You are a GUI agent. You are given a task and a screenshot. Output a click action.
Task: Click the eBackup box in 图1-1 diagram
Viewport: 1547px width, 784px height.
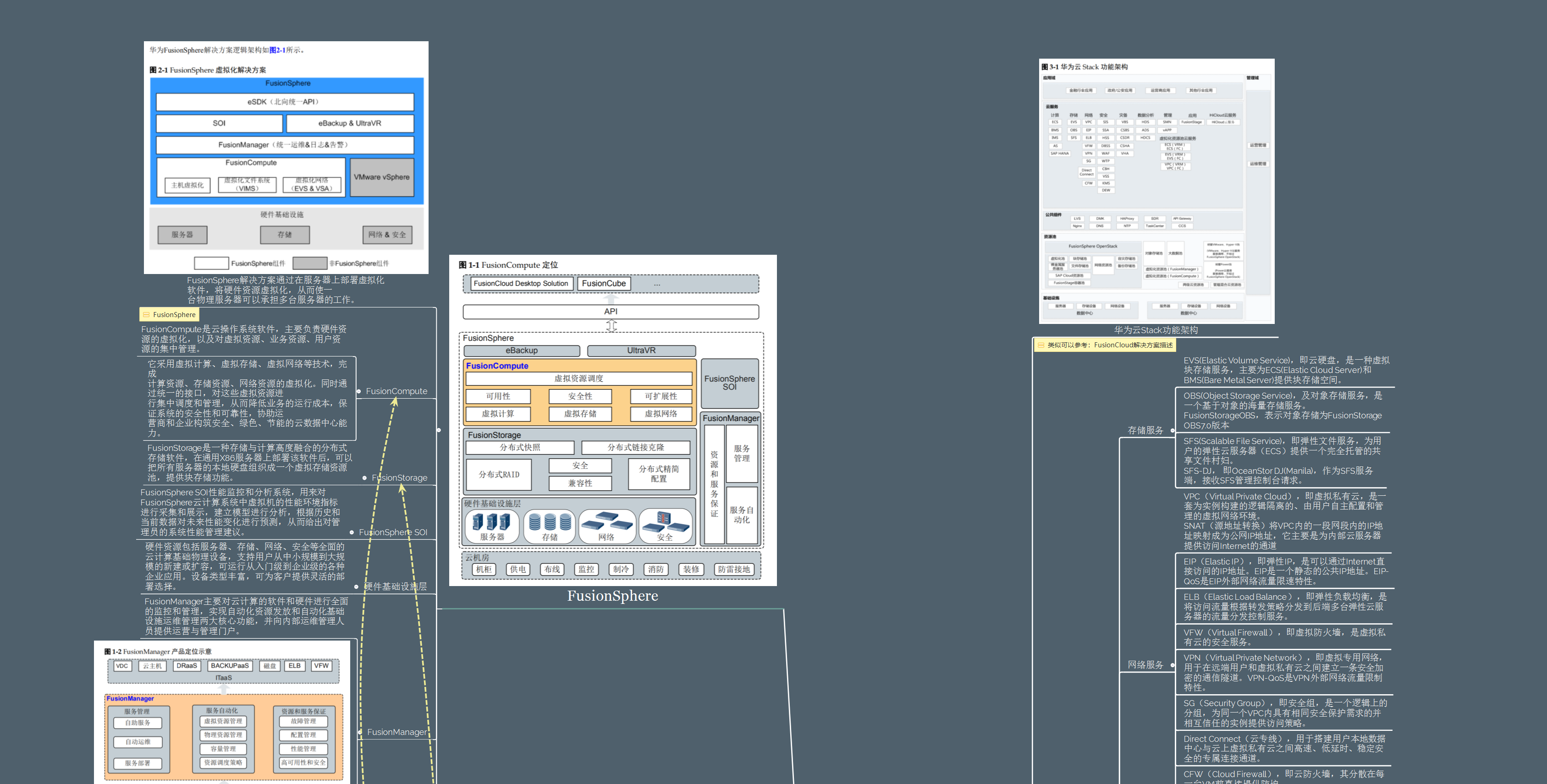click(522, 351)
